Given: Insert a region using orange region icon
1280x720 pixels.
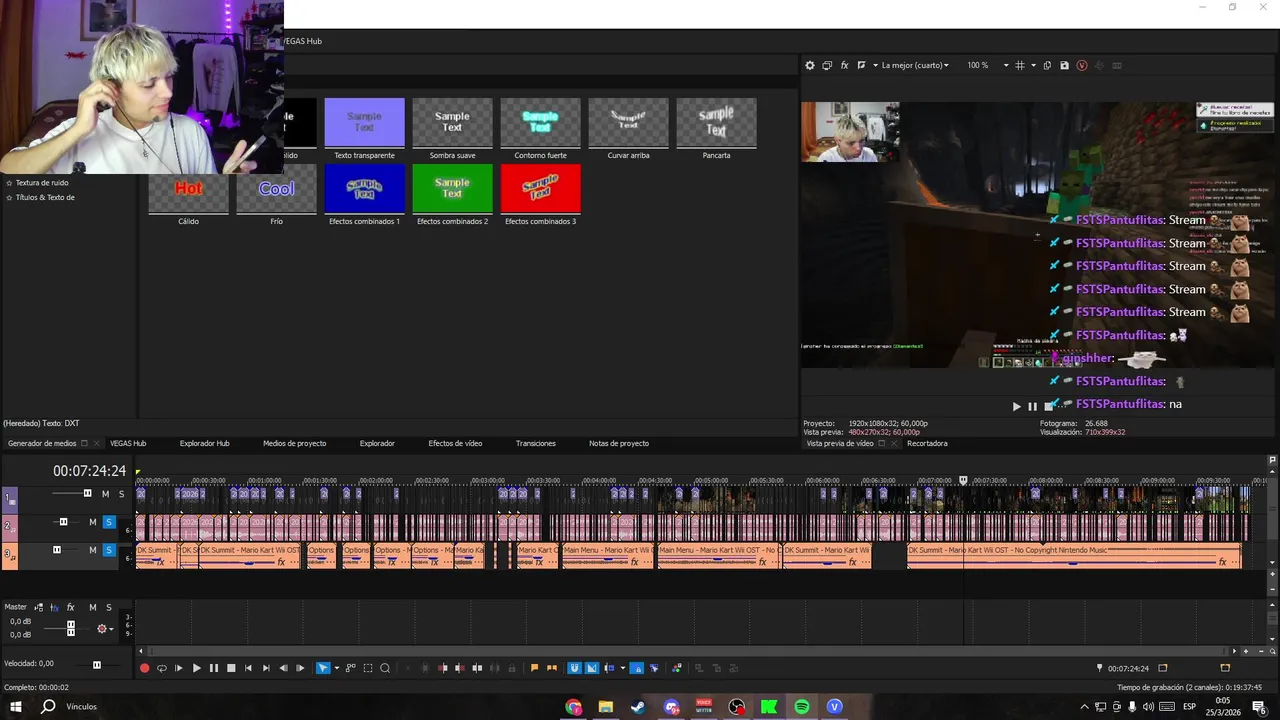Looking at the screenshot, I should (x=552, y=668).
